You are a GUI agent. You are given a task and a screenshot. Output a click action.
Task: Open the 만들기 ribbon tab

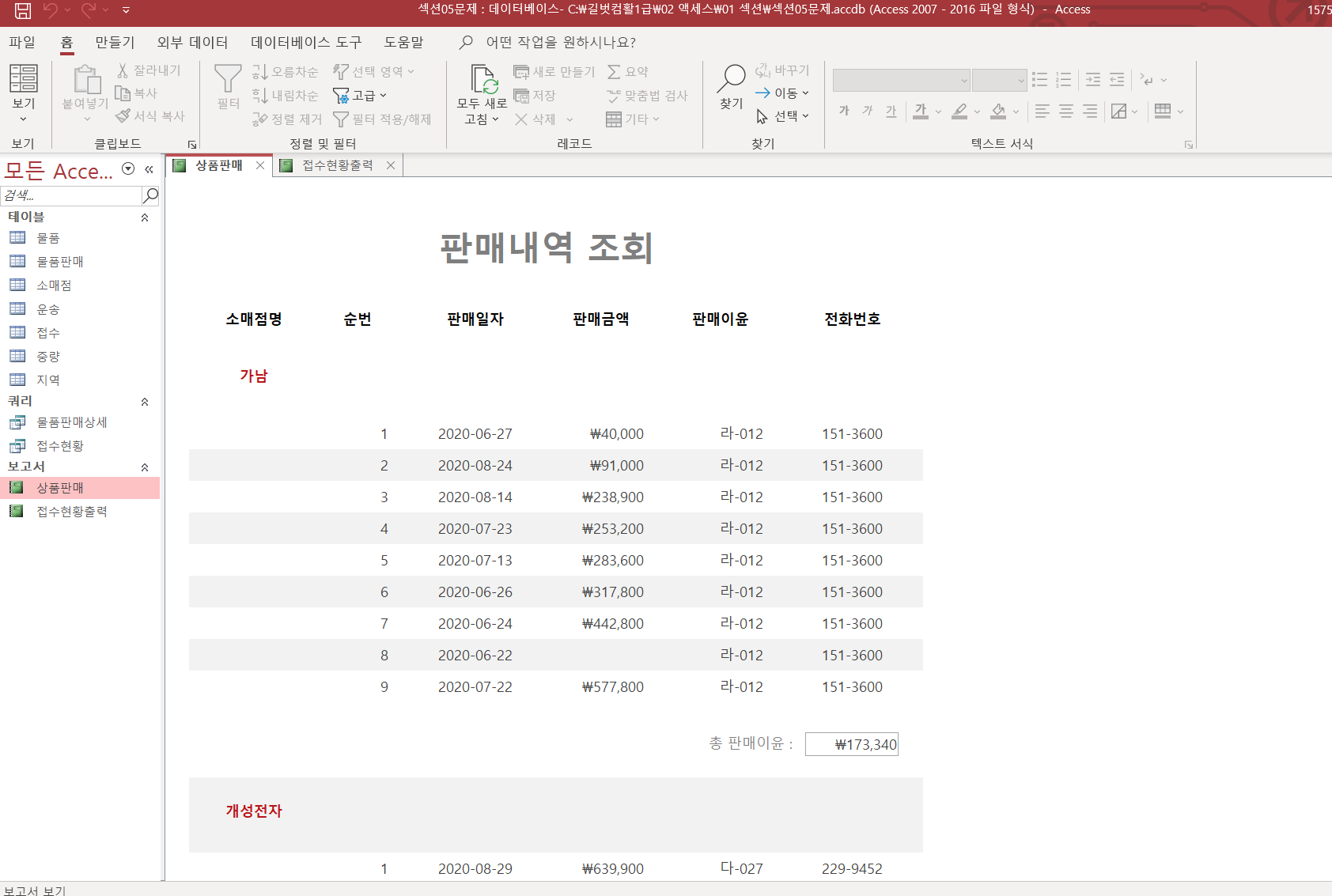[115, 42]
